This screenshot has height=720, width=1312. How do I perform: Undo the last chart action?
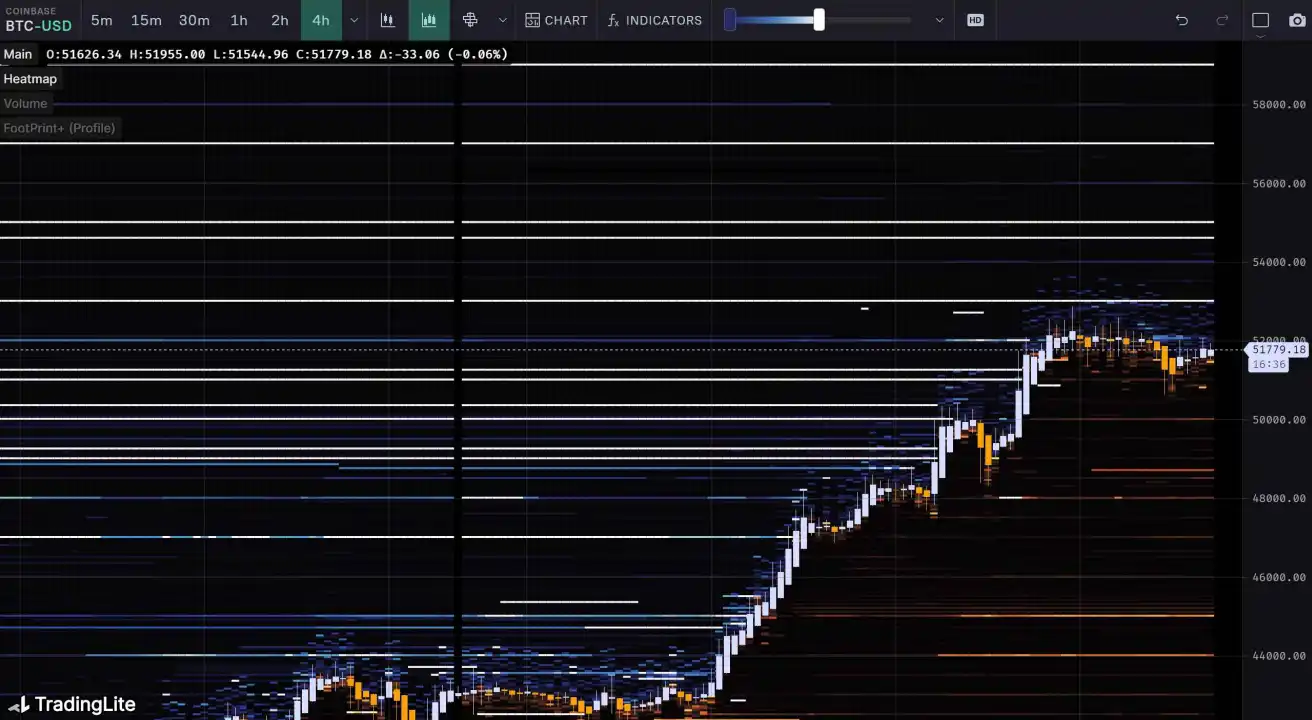[x=1182, y=20]
